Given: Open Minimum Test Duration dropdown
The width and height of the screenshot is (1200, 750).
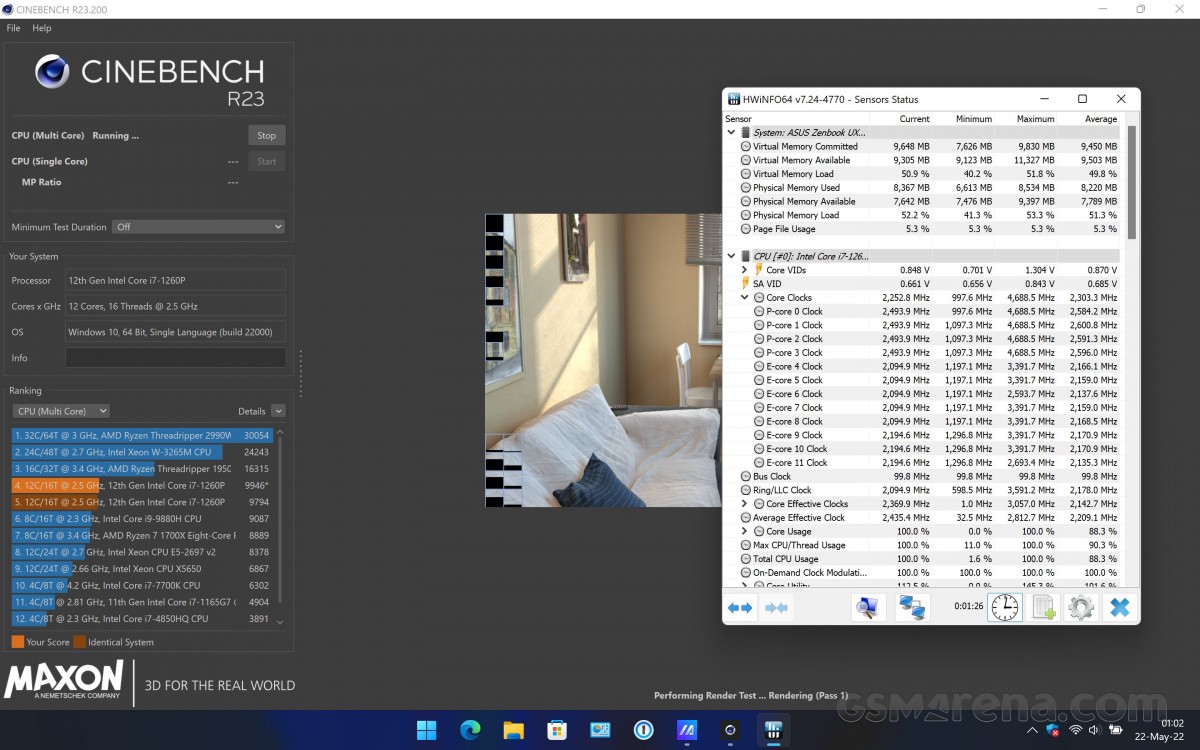Looking at the screenshot, I should [199, 227].
